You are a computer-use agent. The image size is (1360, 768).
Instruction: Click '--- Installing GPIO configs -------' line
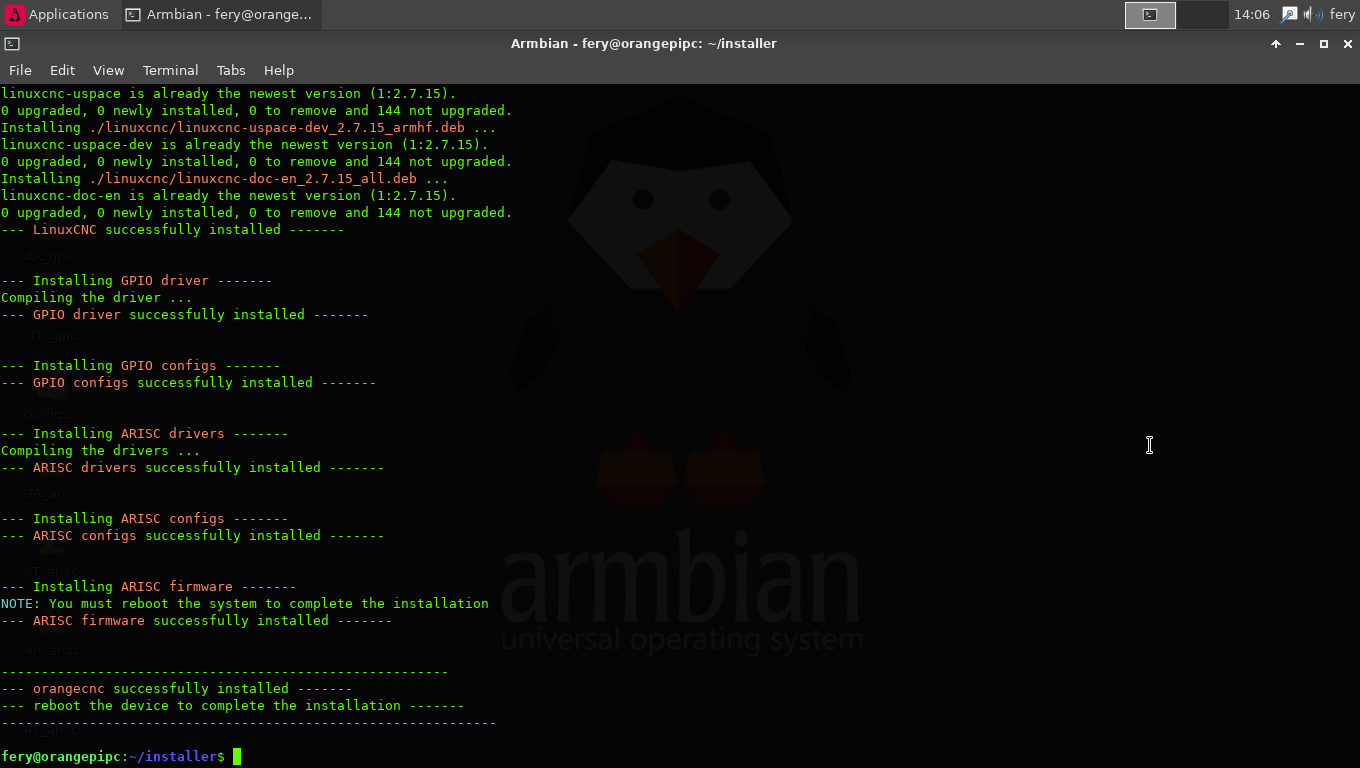[x=141, y=366]
